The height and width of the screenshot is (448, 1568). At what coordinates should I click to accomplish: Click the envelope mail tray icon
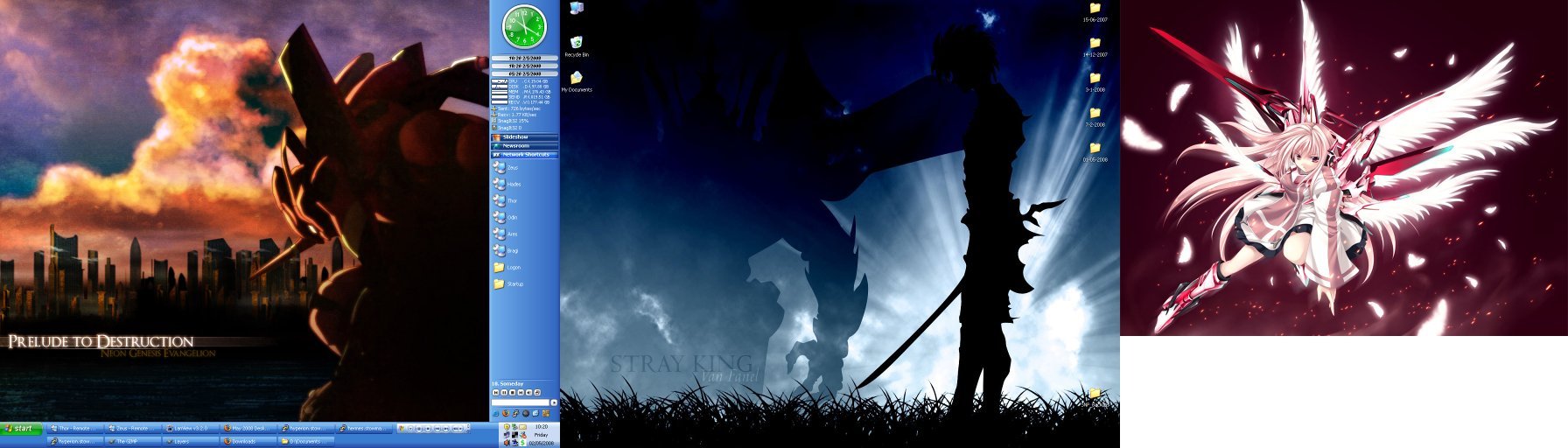522,427
